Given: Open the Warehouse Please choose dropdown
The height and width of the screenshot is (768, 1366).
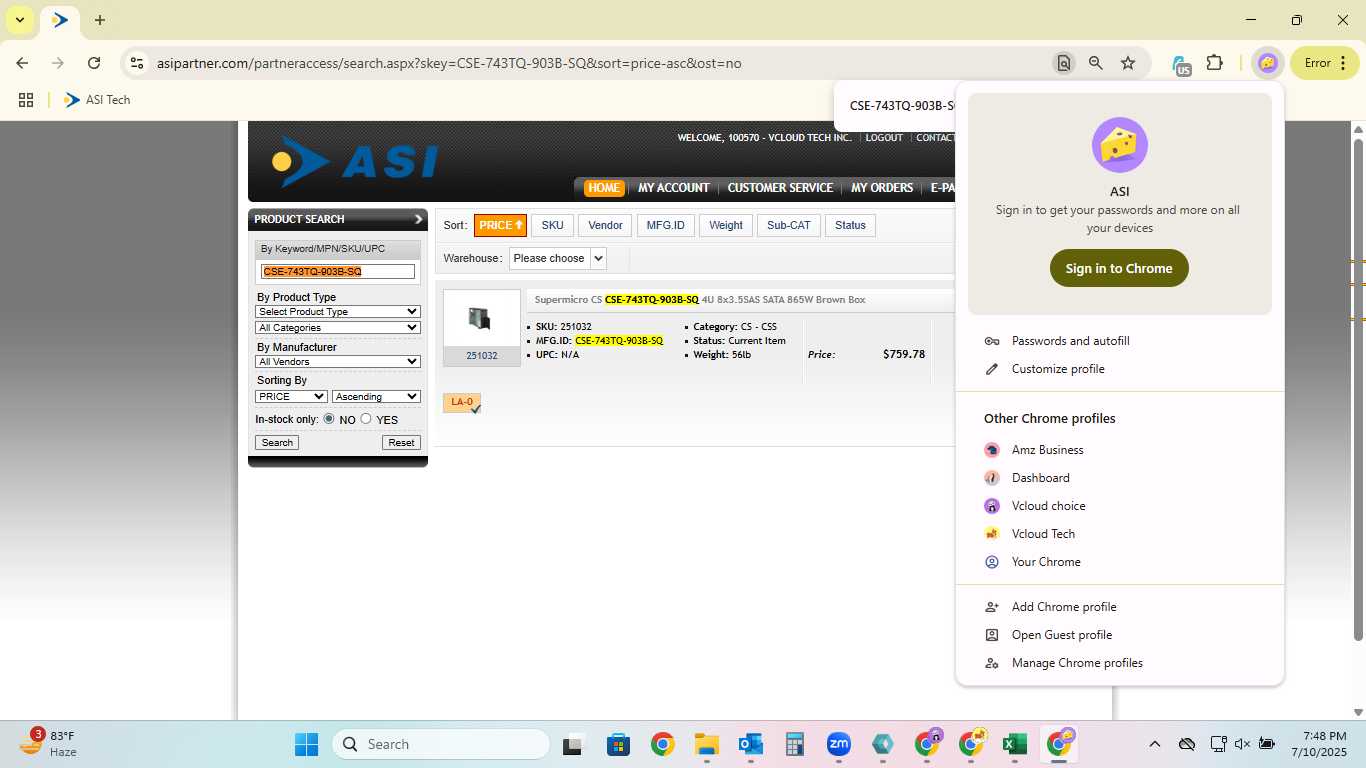Looking at the screenshot, I should pos(558,258).
